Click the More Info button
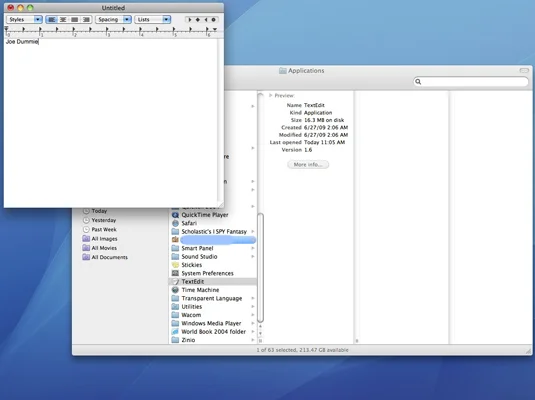This screenshot has height=400, width=535. 308,165
